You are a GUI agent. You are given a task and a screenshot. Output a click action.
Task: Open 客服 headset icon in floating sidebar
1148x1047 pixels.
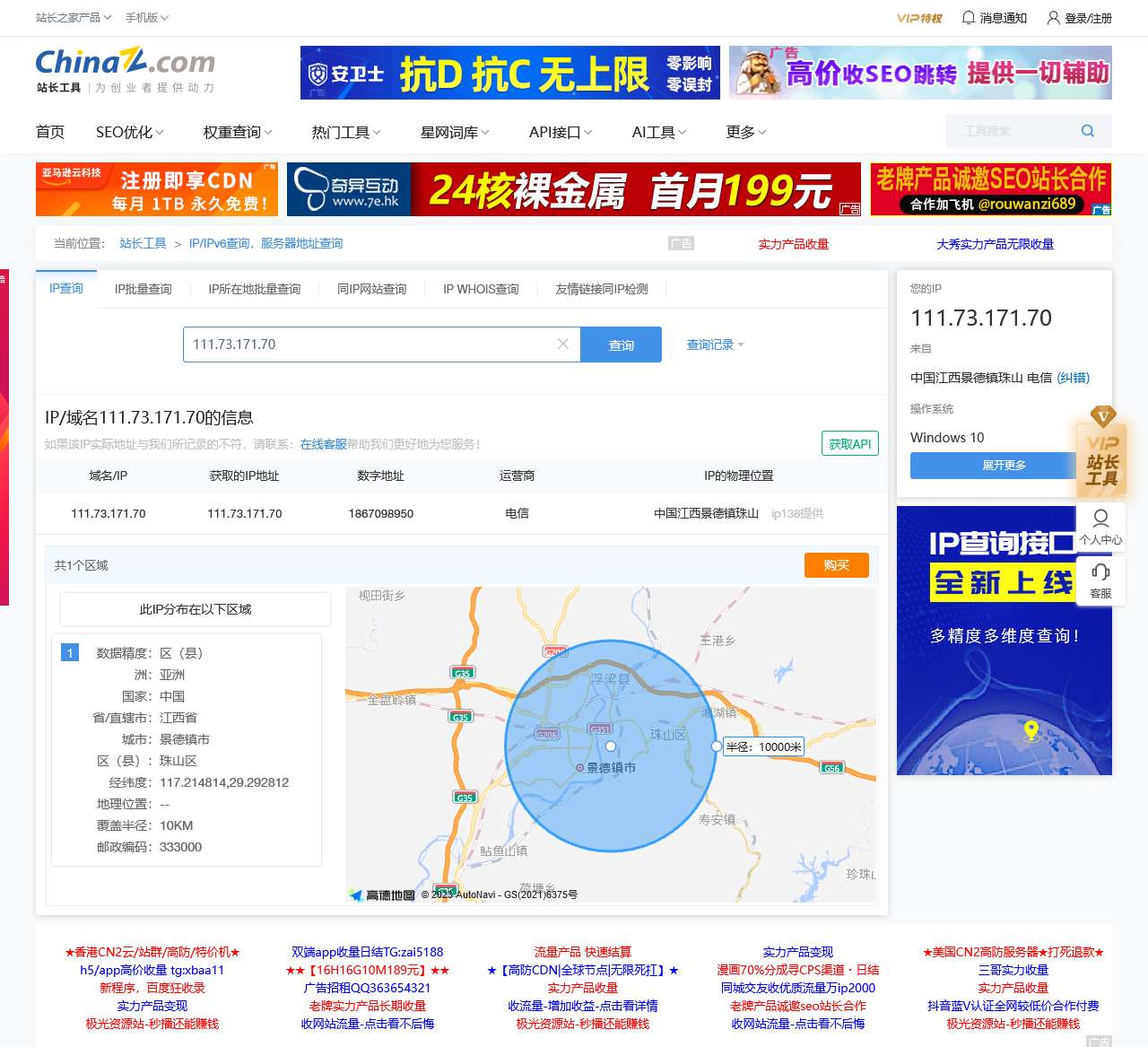[x=1100, y=580]
